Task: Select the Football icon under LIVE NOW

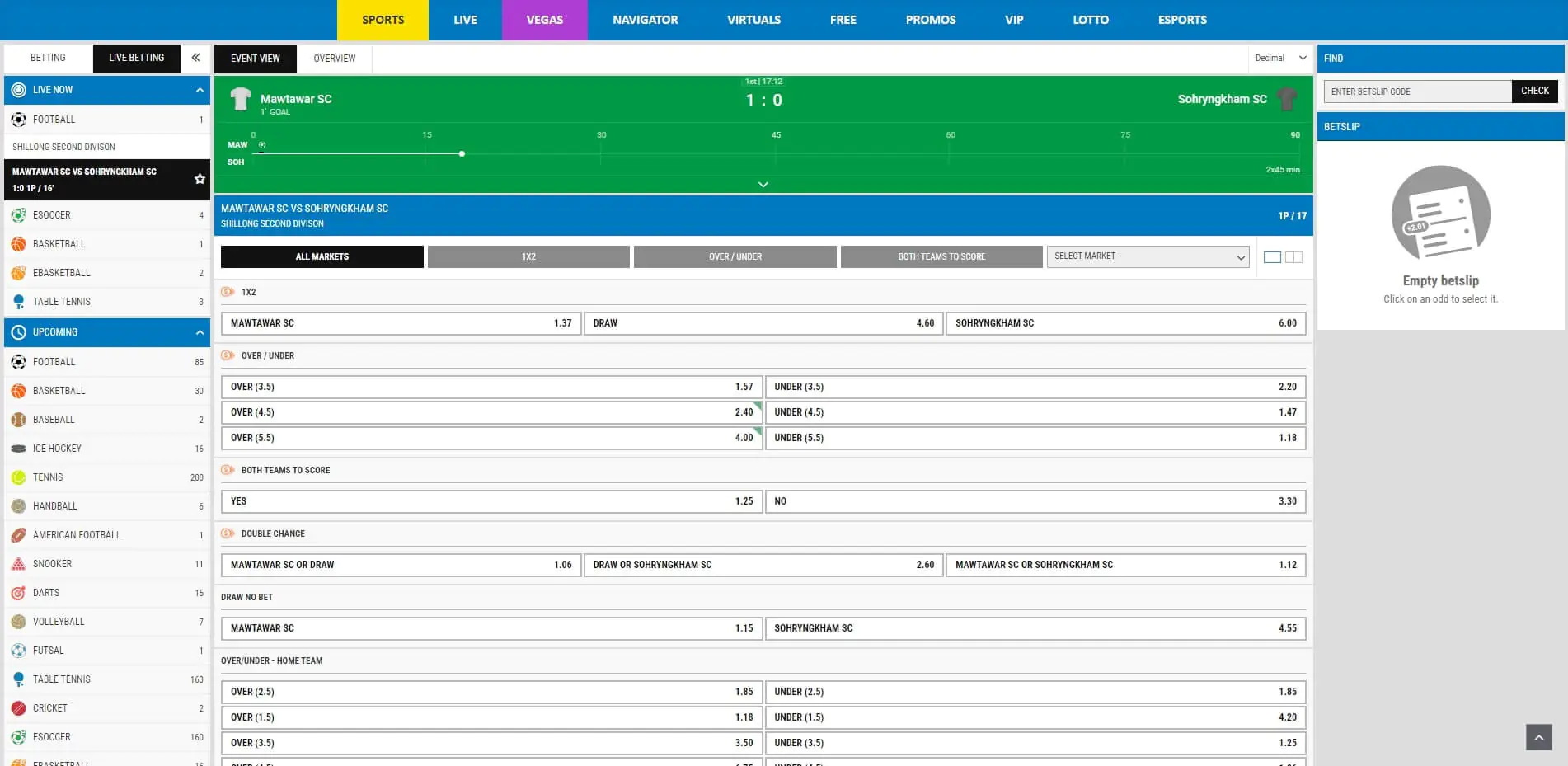Action: pos(18,120)
